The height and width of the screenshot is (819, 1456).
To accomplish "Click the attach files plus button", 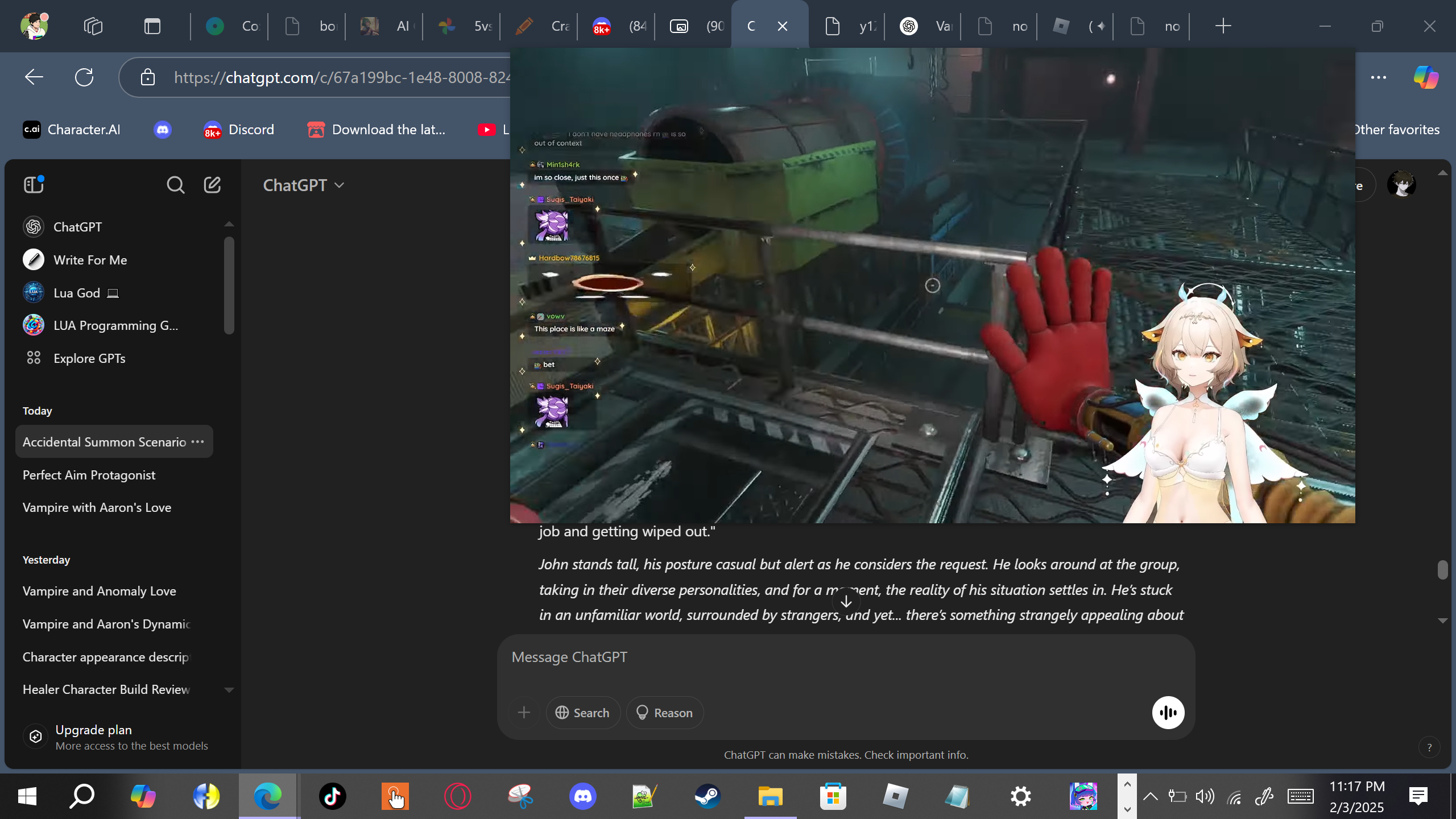I will [524, 713].
